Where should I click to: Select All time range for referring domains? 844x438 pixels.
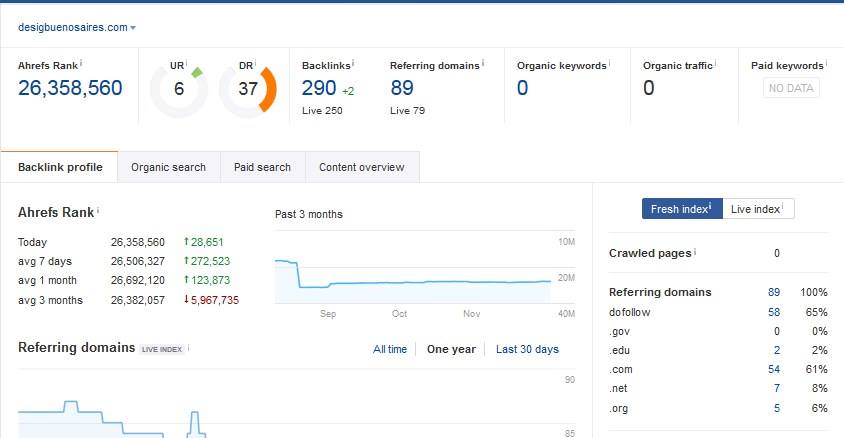click(x=390, y=349)
